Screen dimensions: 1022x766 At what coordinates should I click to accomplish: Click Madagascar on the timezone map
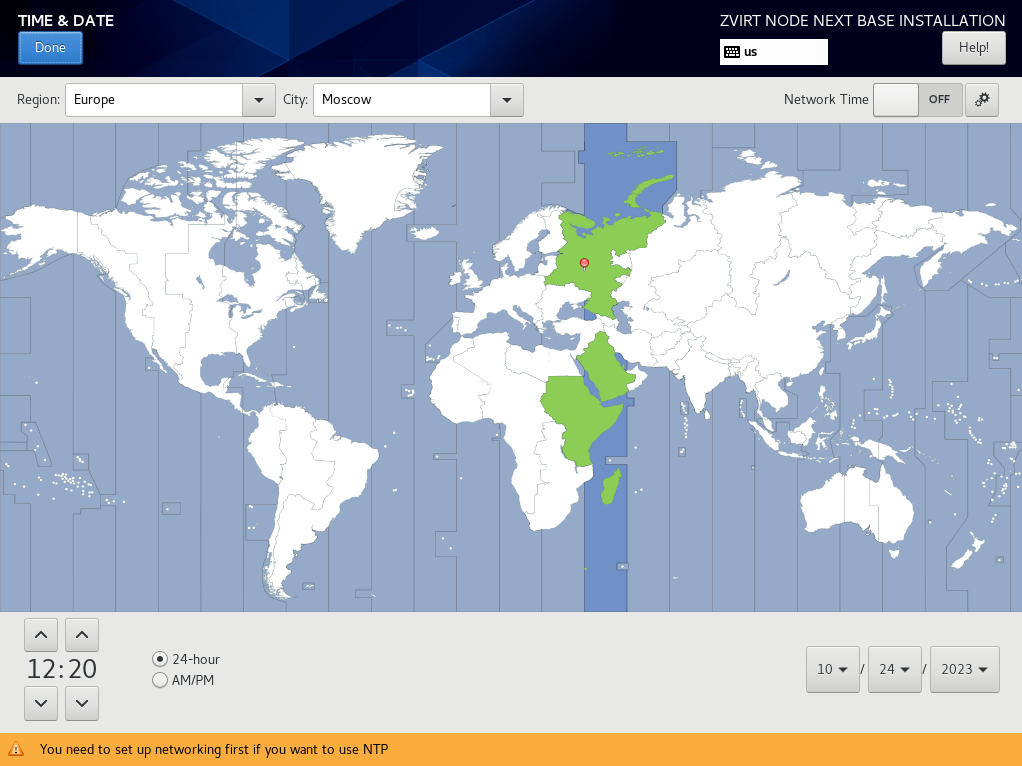(x=611, y=487)
